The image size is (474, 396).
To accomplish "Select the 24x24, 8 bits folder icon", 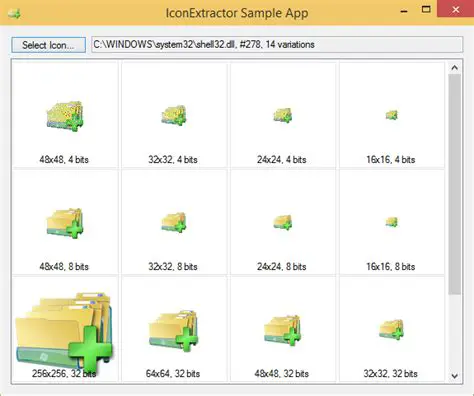I will tap(282, 222).
